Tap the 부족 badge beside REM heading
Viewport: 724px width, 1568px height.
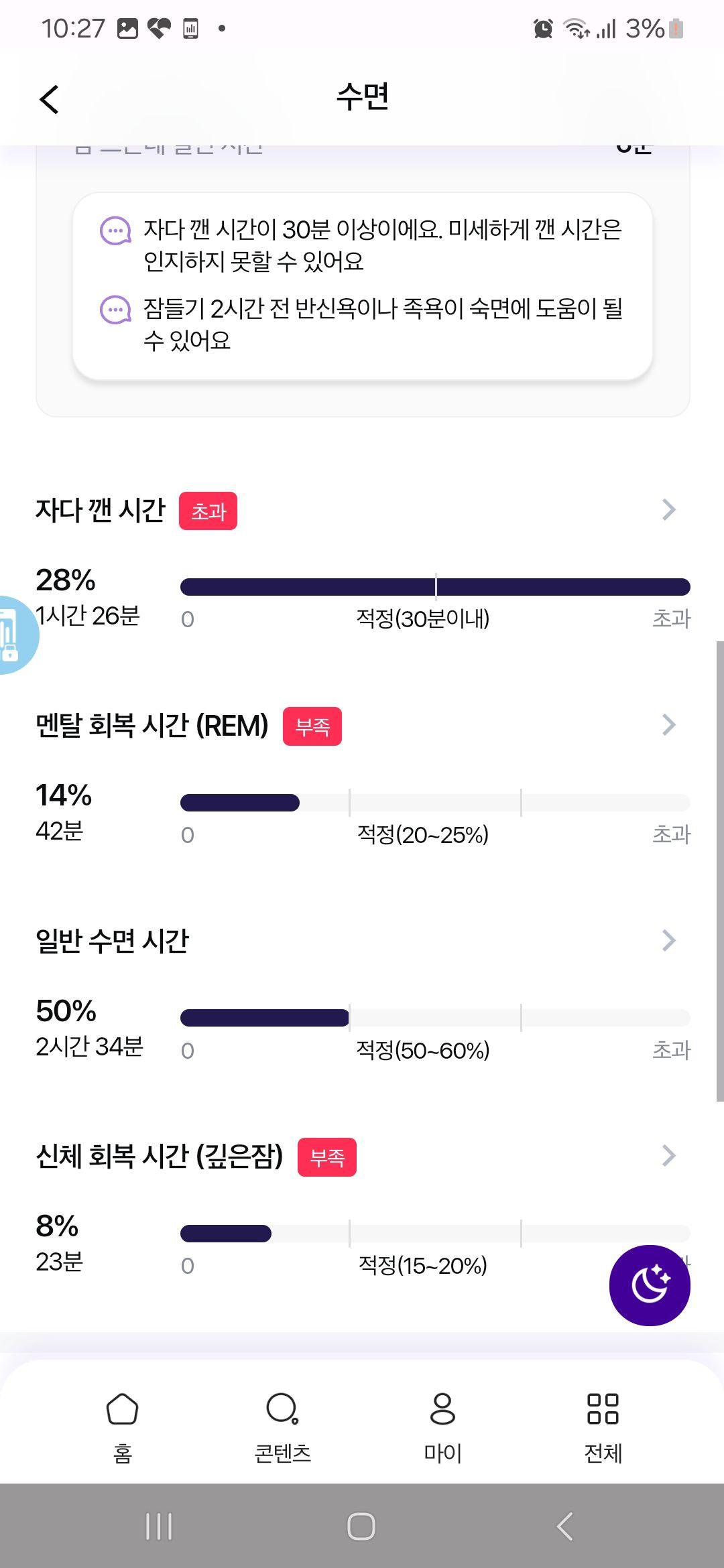click(x=312, y=726)
